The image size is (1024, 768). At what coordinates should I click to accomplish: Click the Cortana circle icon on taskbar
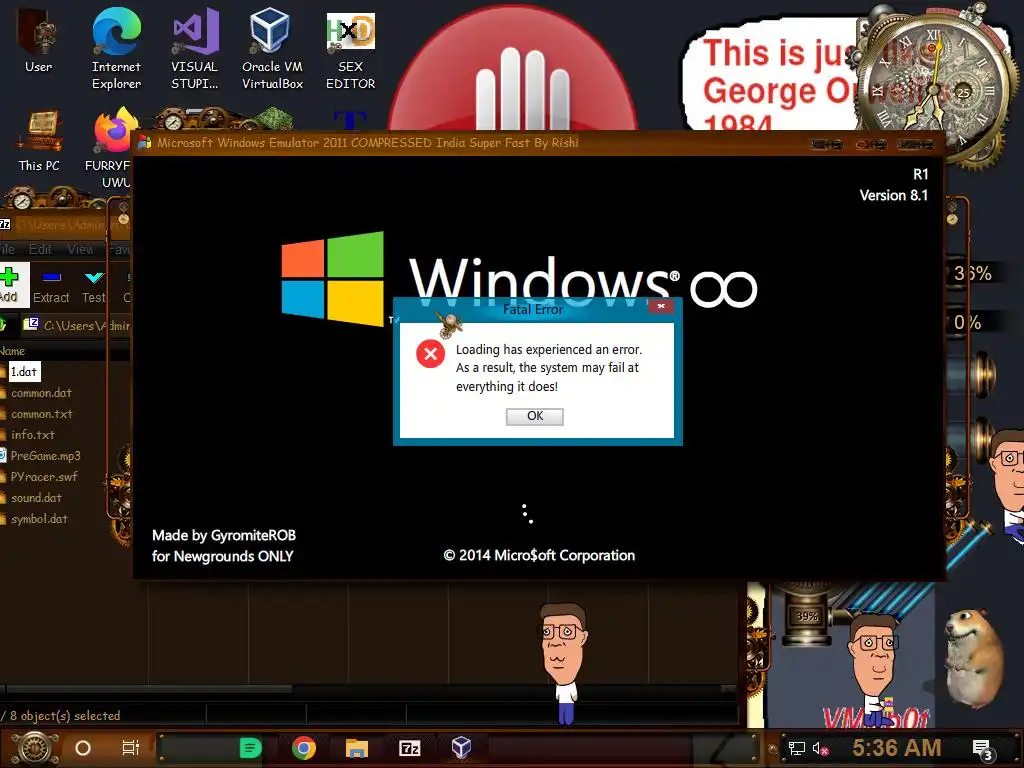pos(83,748)
